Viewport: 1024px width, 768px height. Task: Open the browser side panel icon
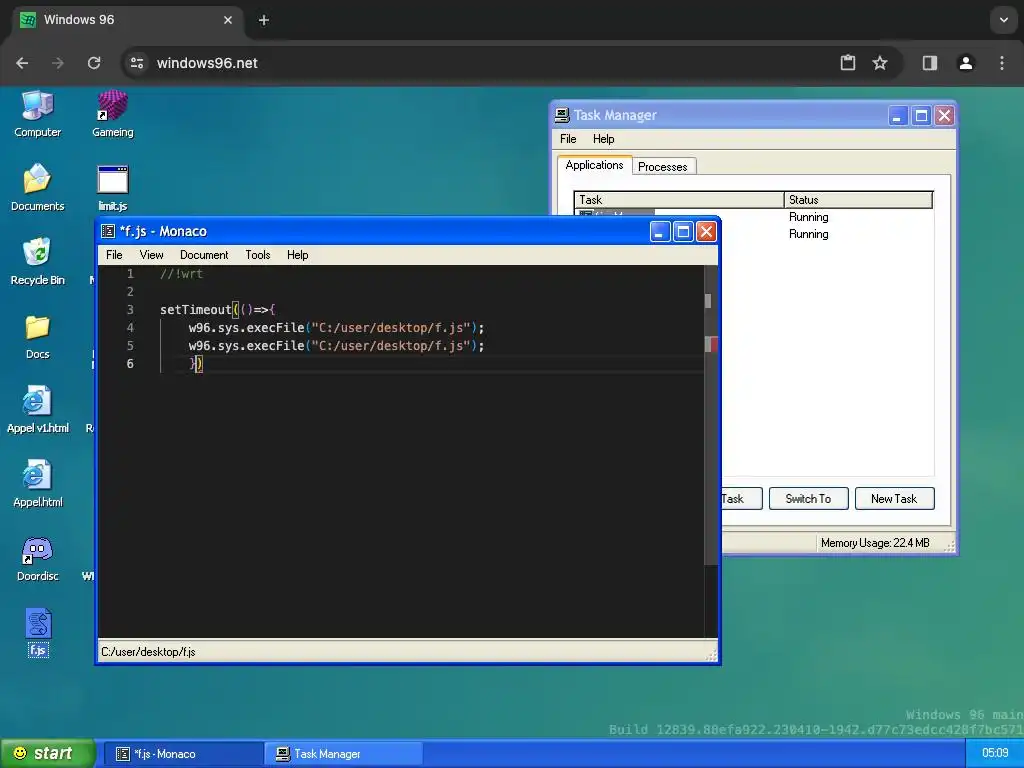tap(929, 63)
